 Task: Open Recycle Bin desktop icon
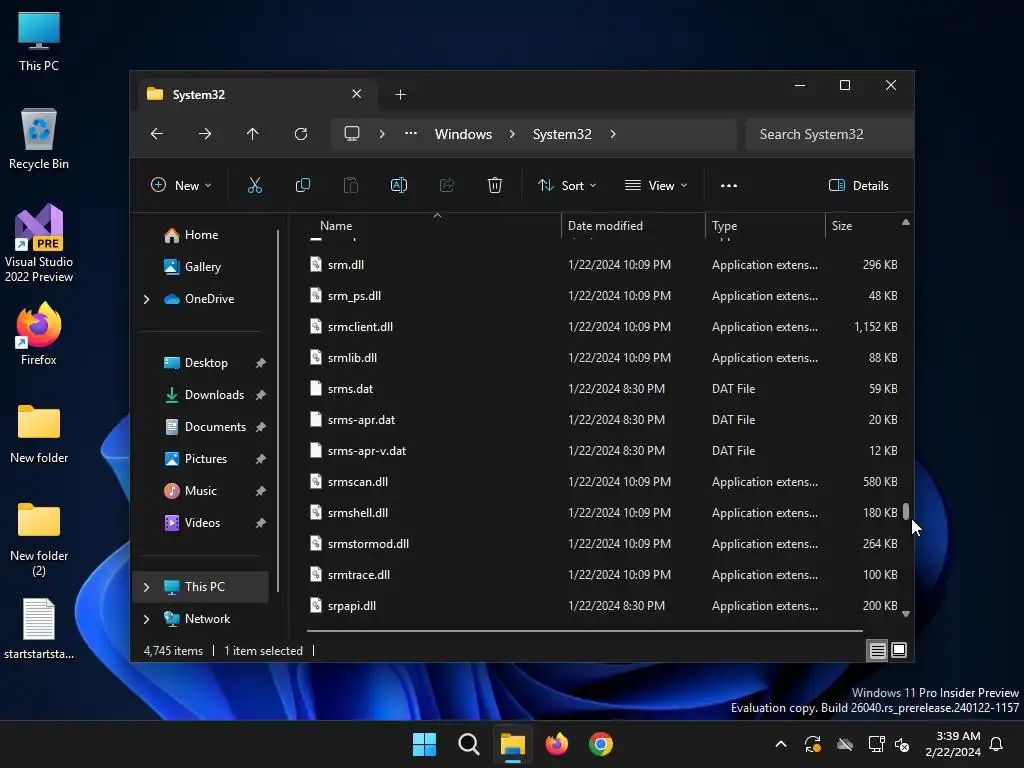(39, 139)
